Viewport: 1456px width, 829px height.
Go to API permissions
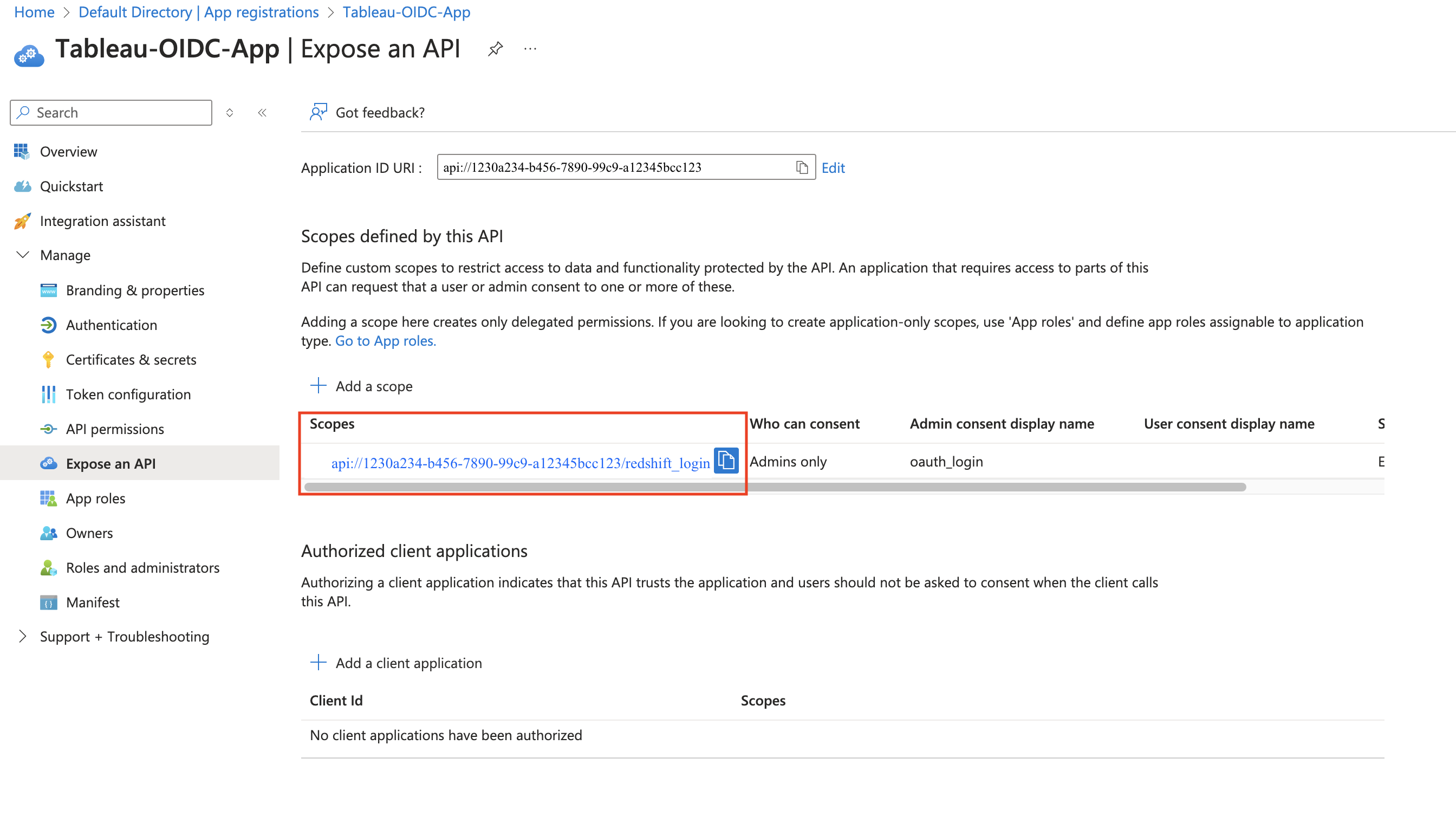[x=114, y=429]
